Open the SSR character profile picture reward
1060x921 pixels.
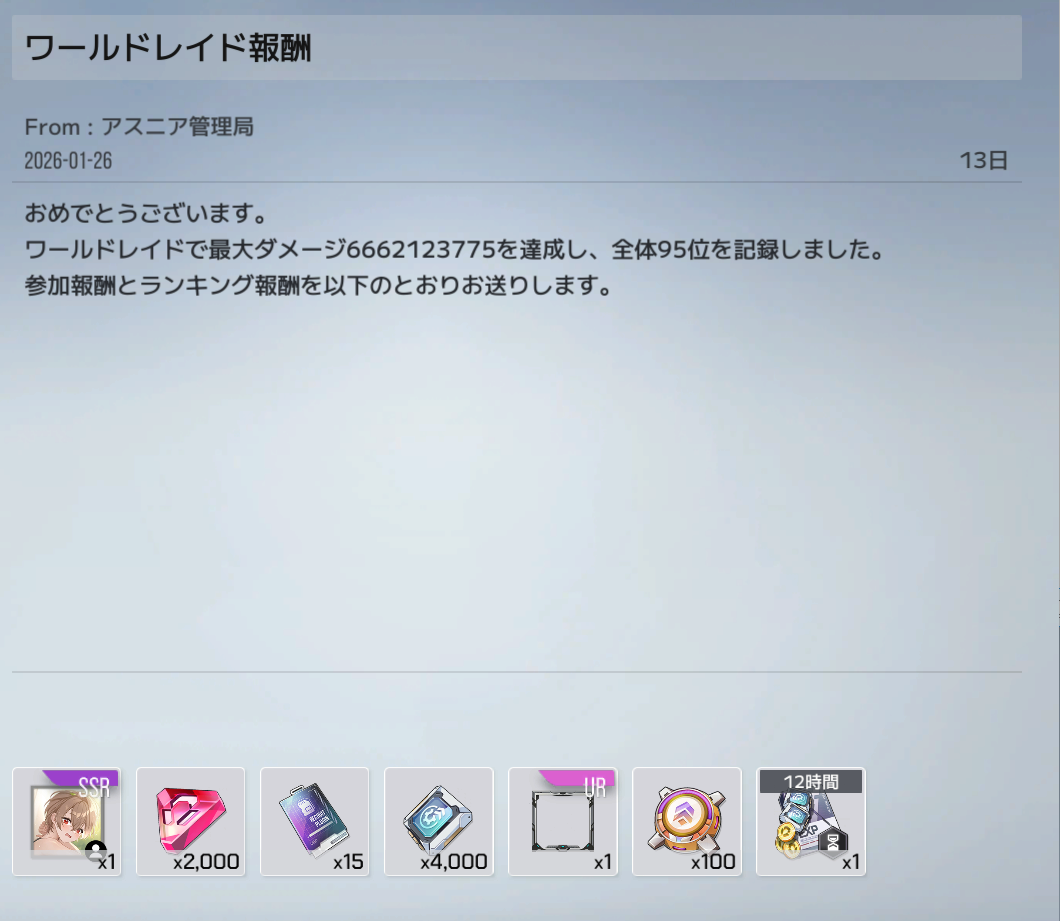(66, 822)
